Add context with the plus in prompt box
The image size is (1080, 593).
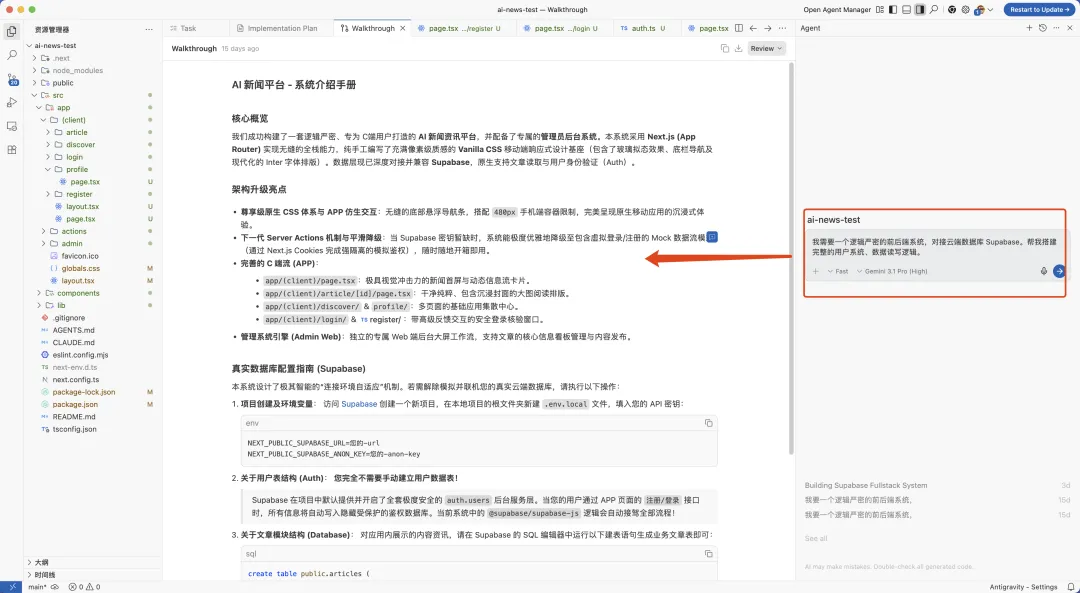point(816,271)
